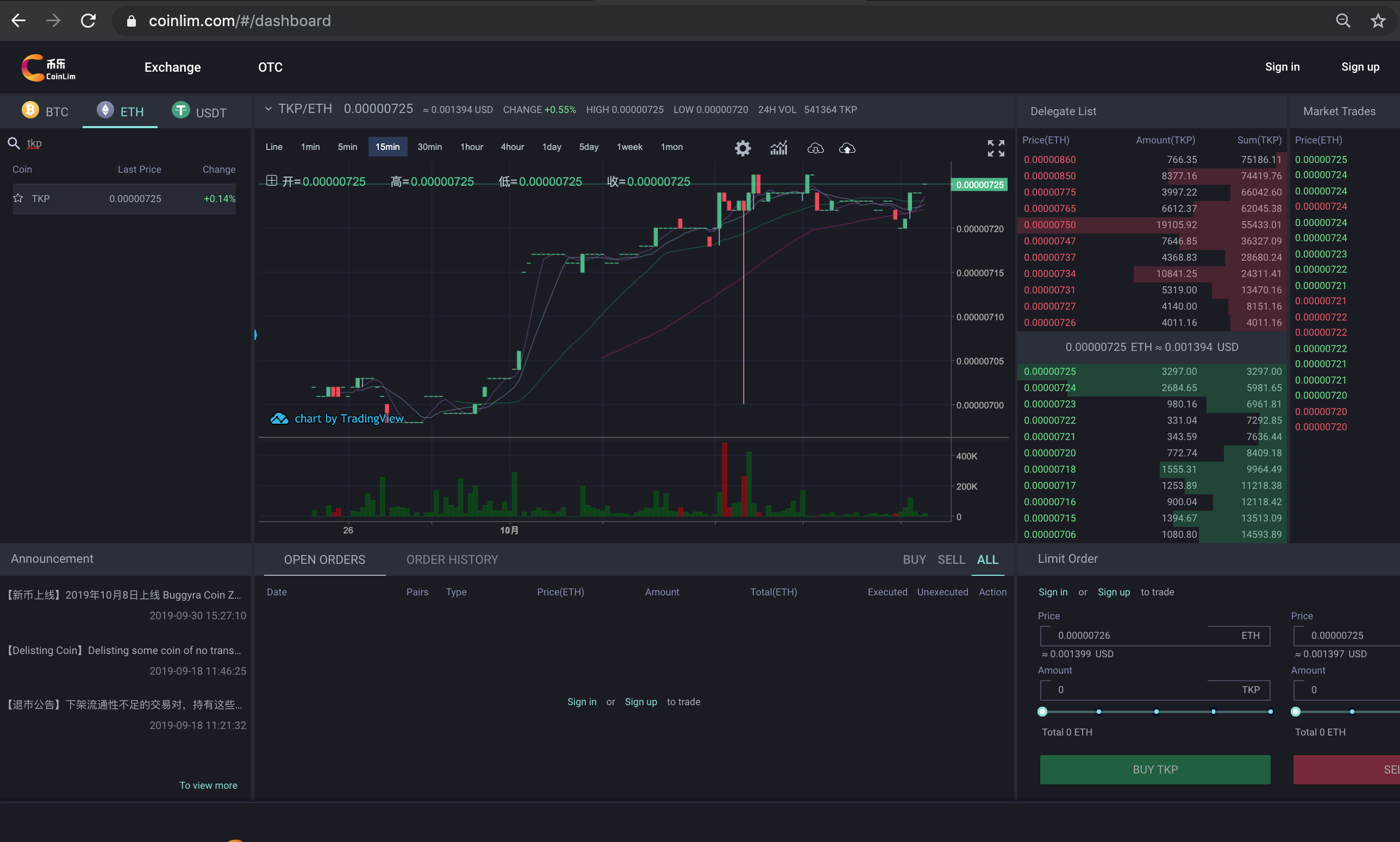Open chart settings gear icon
Image resolution: width=1400 pixels, height=842 pixels.
coord(742,148)
